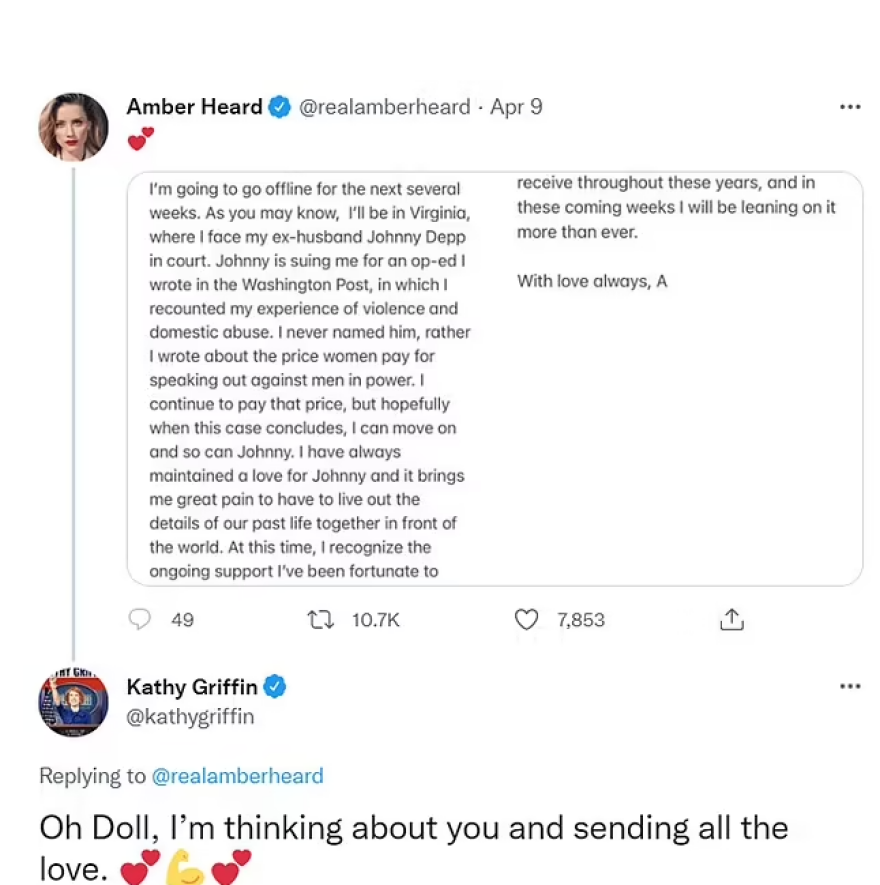This screenshot has width=880, height=885.
Task: Open the Apr 9 tweet timestamp
Action: pyautogui.click(x=516, y=107)
